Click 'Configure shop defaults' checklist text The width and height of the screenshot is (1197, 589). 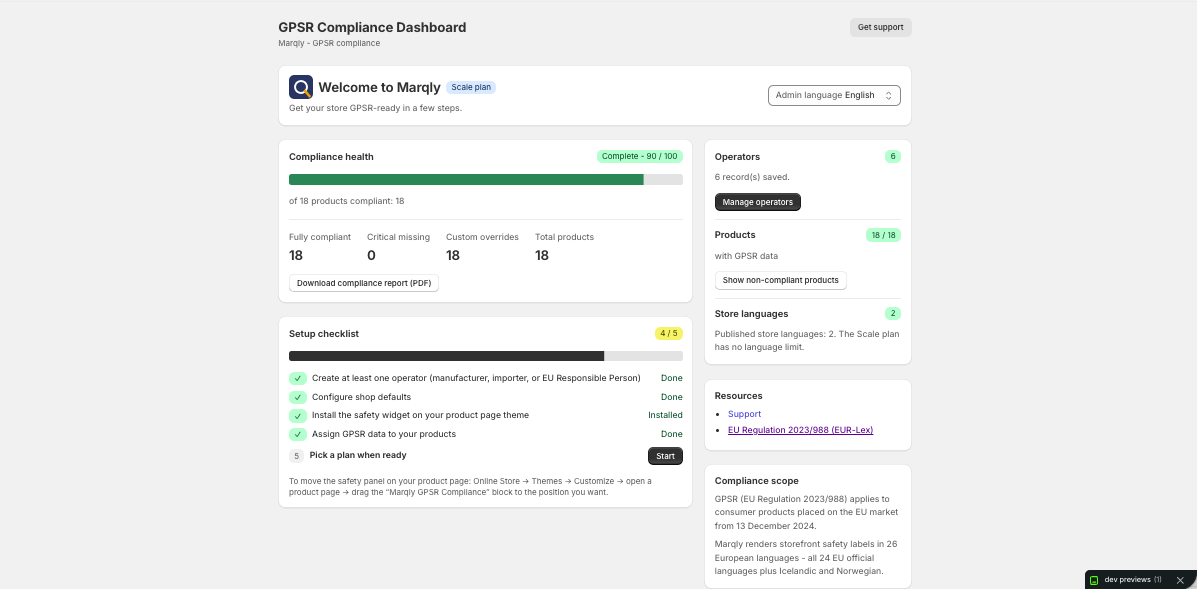[361, 397]
